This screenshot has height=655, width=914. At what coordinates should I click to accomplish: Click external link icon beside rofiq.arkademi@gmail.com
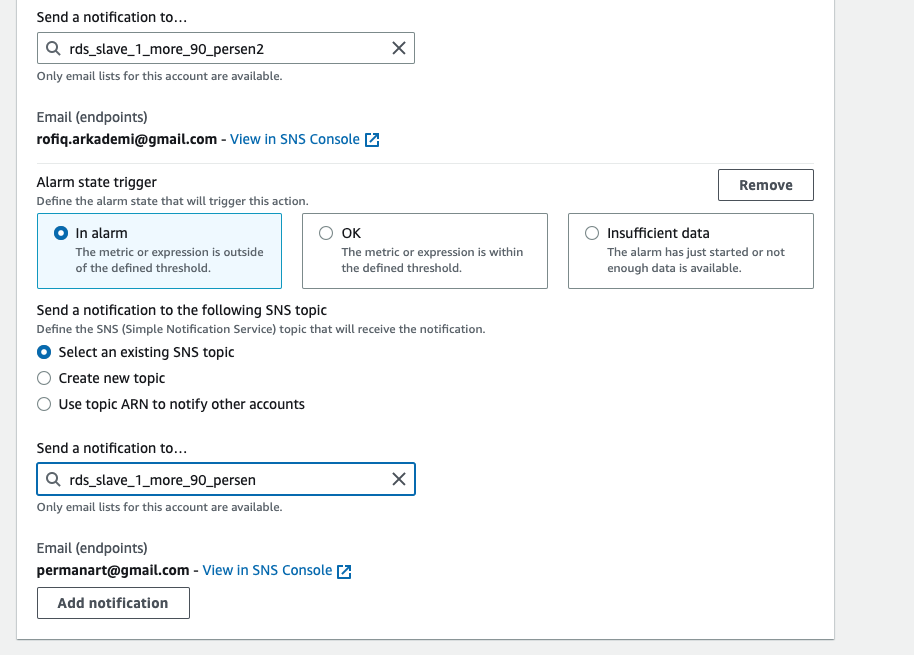coord(372,140)
